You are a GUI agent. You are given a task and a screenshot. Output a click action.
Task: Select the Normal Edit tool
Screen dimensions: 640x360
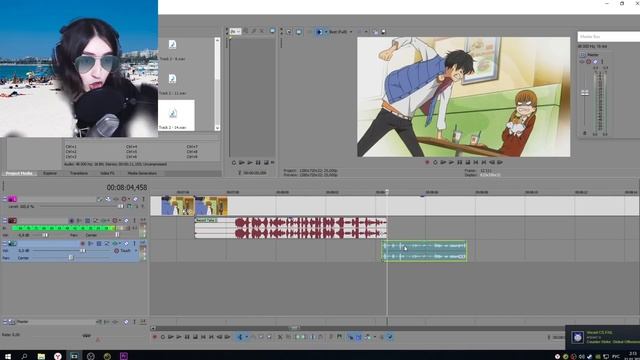point(240,337)
